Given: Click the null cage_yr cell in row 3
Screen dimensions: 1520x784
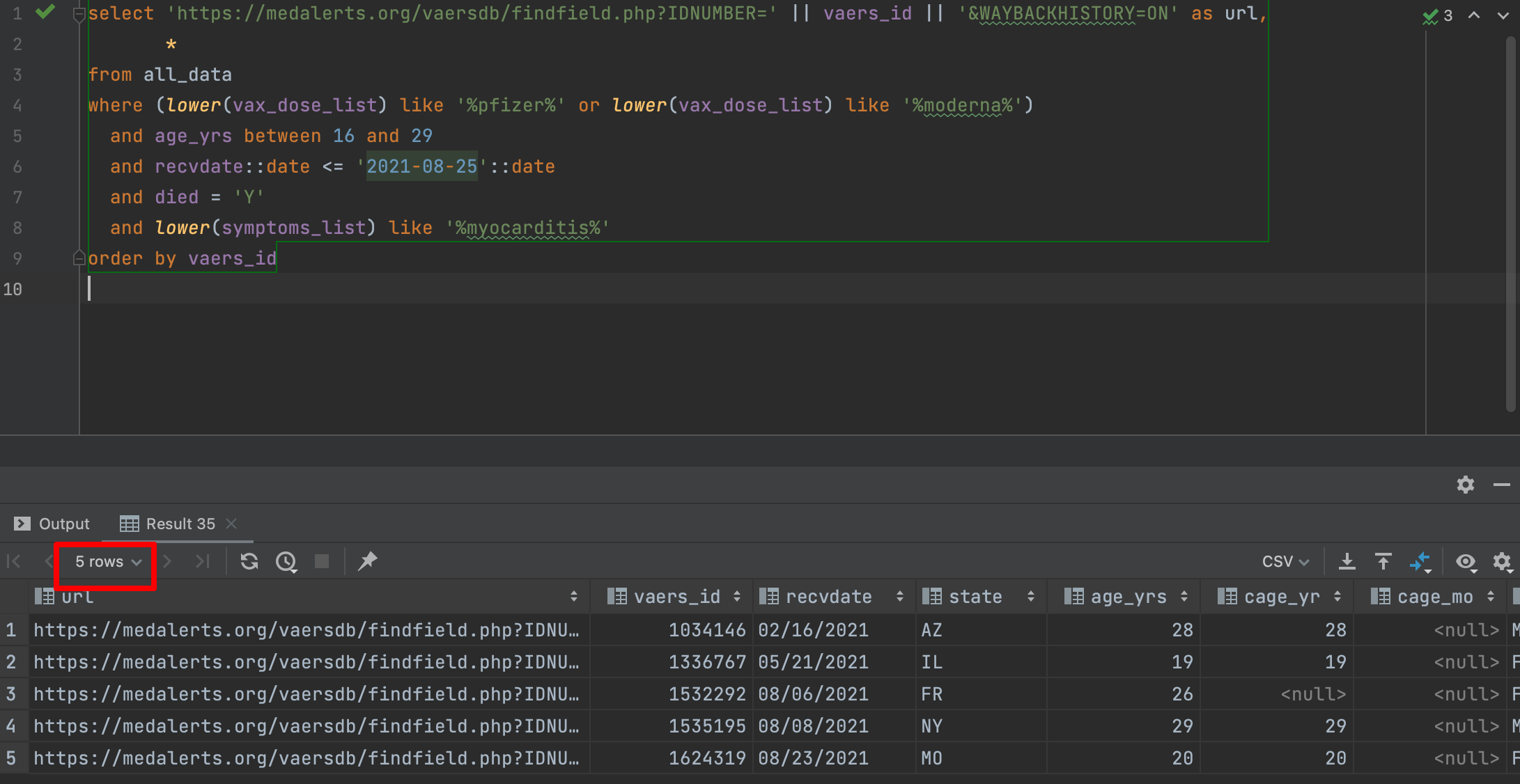Looking at the screenshot, I should [x=1278, y=694].
